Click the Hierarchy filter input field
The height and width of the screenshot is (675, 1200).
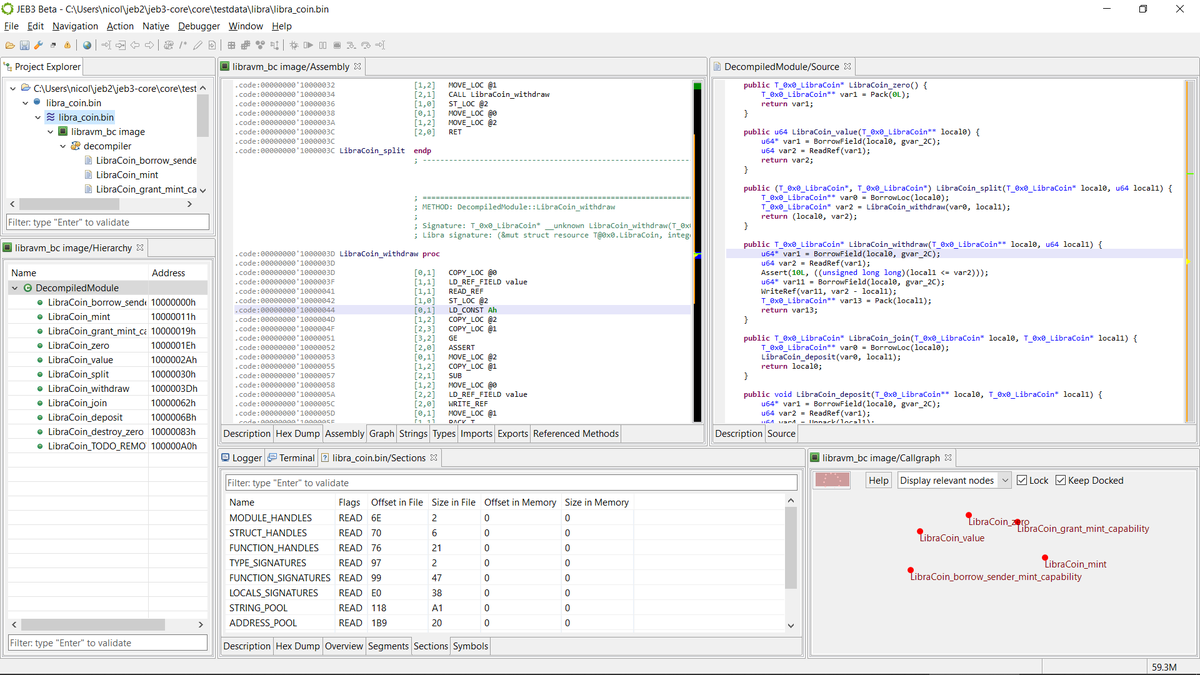108,643
